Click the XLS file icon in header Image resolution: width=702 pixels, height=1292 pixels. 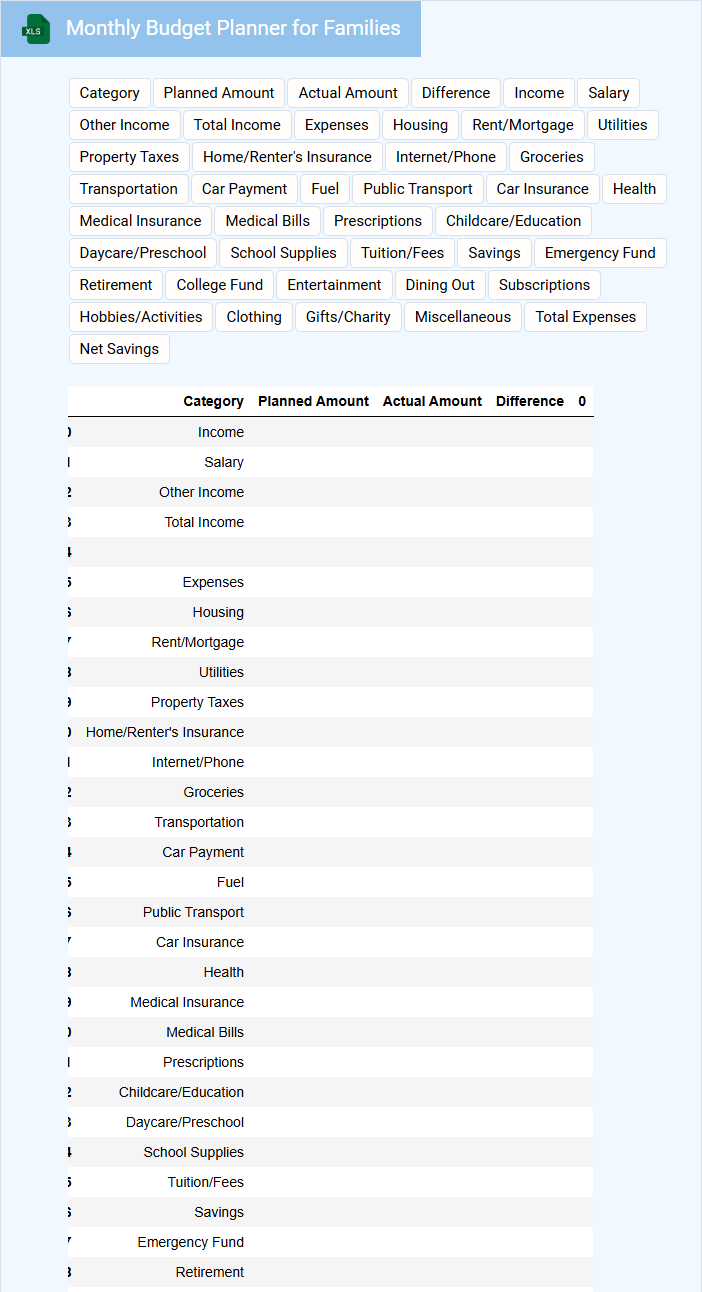pos(36,29)
